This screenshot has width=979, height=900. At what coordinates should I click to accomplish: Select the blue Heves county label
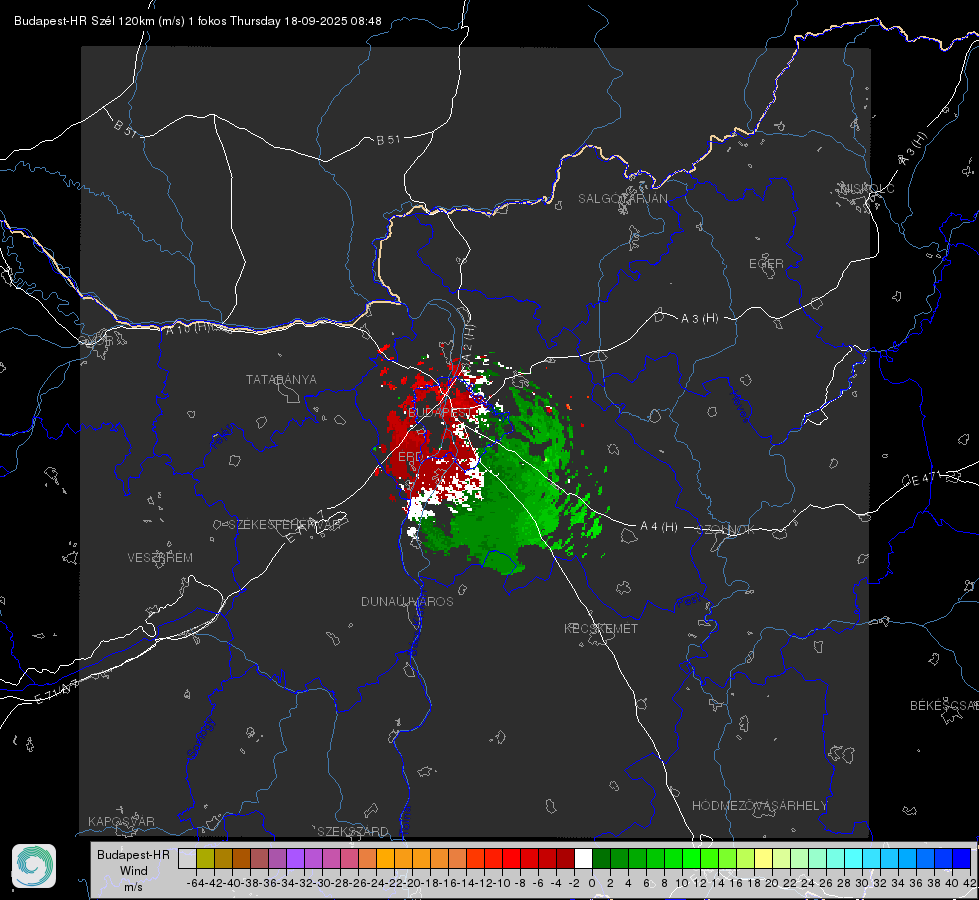pyautogui.click(x=740, y=405)
